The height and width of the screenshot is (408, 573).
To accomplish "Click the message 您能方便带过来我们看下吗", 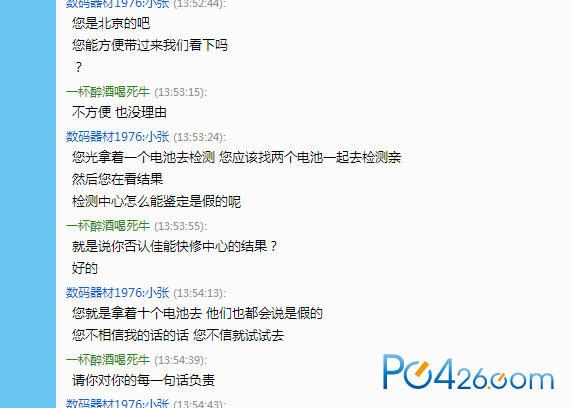I will (150, 45).
